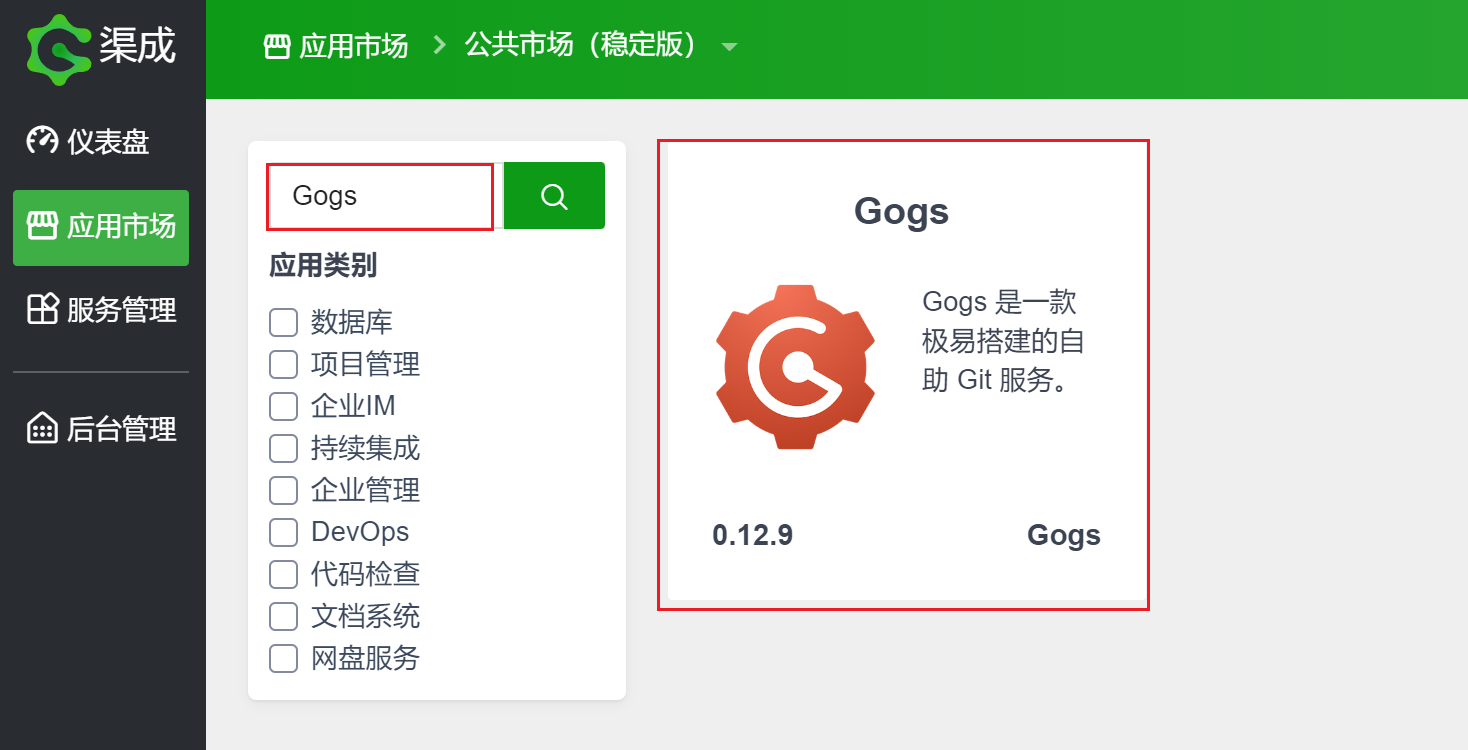Enable the 数据库 category checkbox
This screenshot has height=750, width=1468.
(284, 323)
